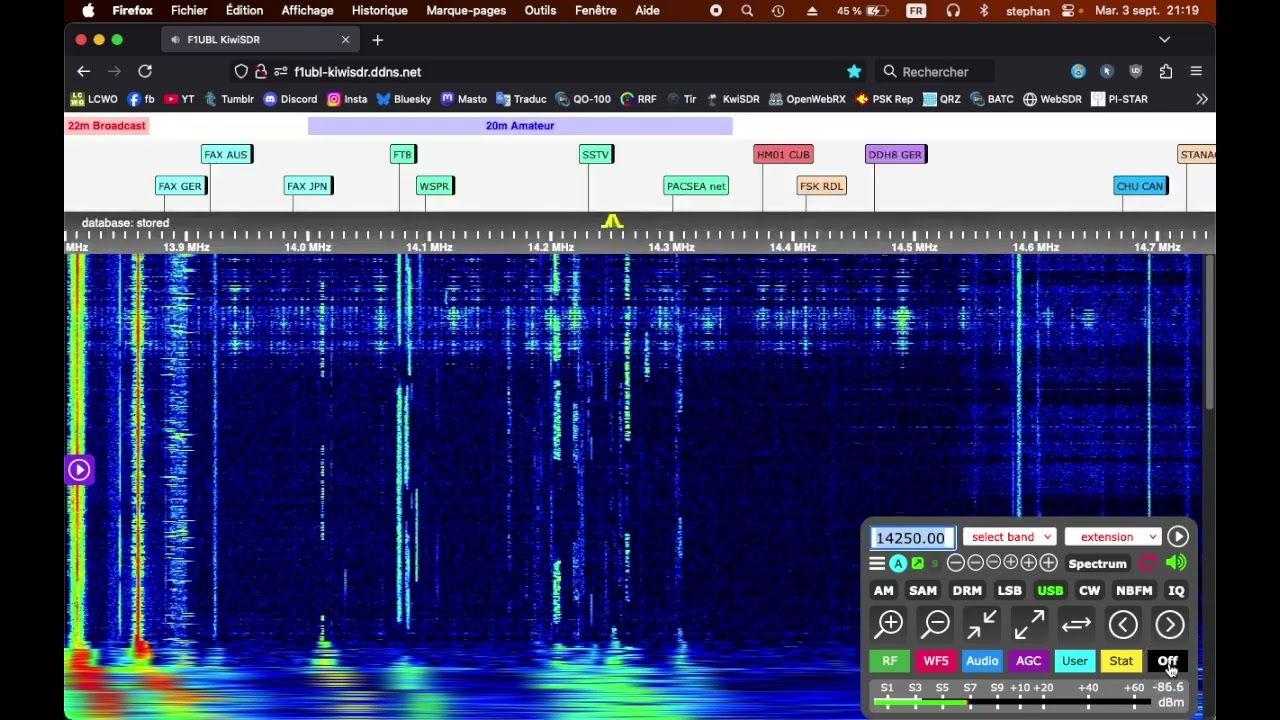1280x720 pixels.
Task: Reload the page with Firefox reload icon
Action: click(x=145, y=72)
